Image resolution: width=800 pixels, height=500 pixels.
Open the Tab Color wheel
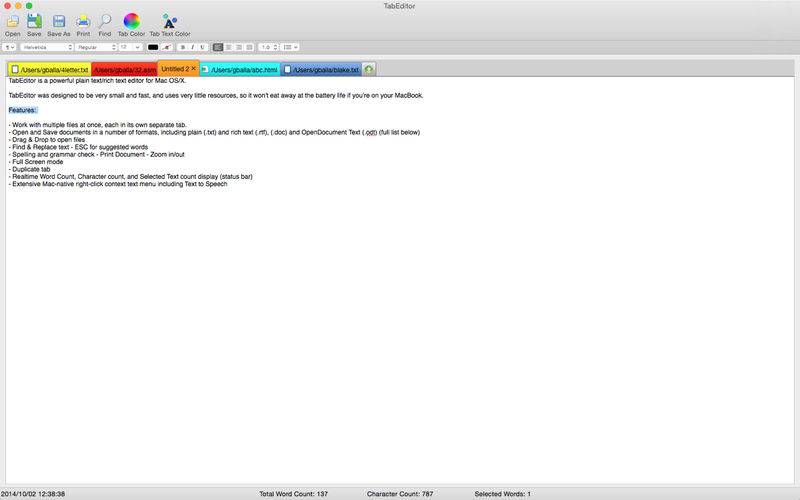131,21
